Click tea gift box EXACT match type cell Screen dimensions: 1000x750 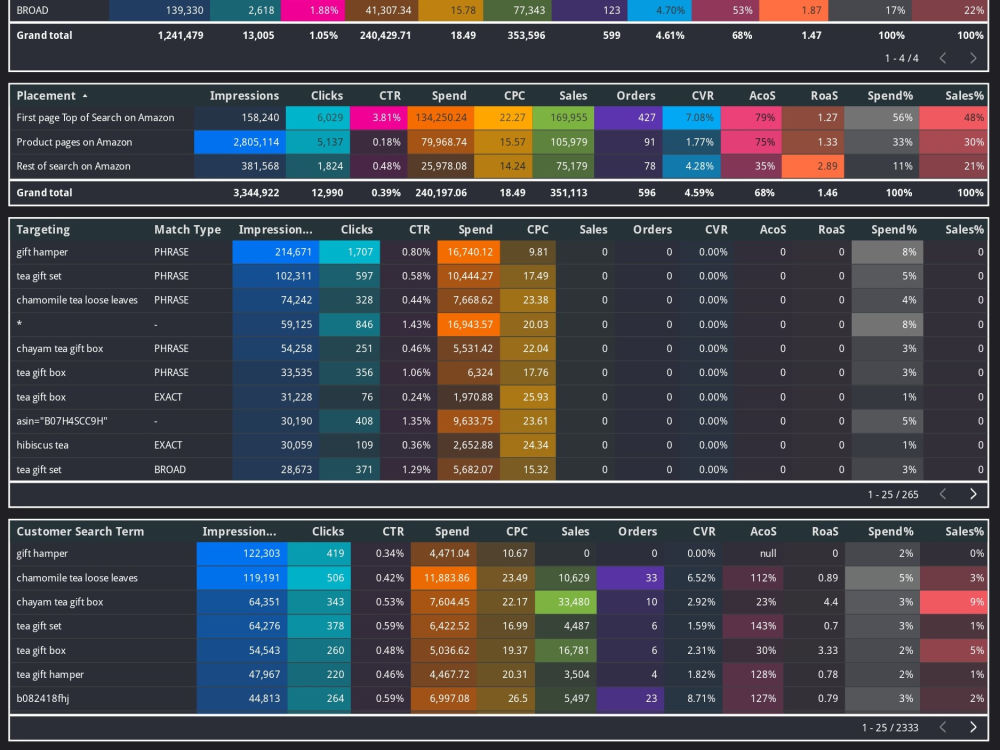pos(168,397)
